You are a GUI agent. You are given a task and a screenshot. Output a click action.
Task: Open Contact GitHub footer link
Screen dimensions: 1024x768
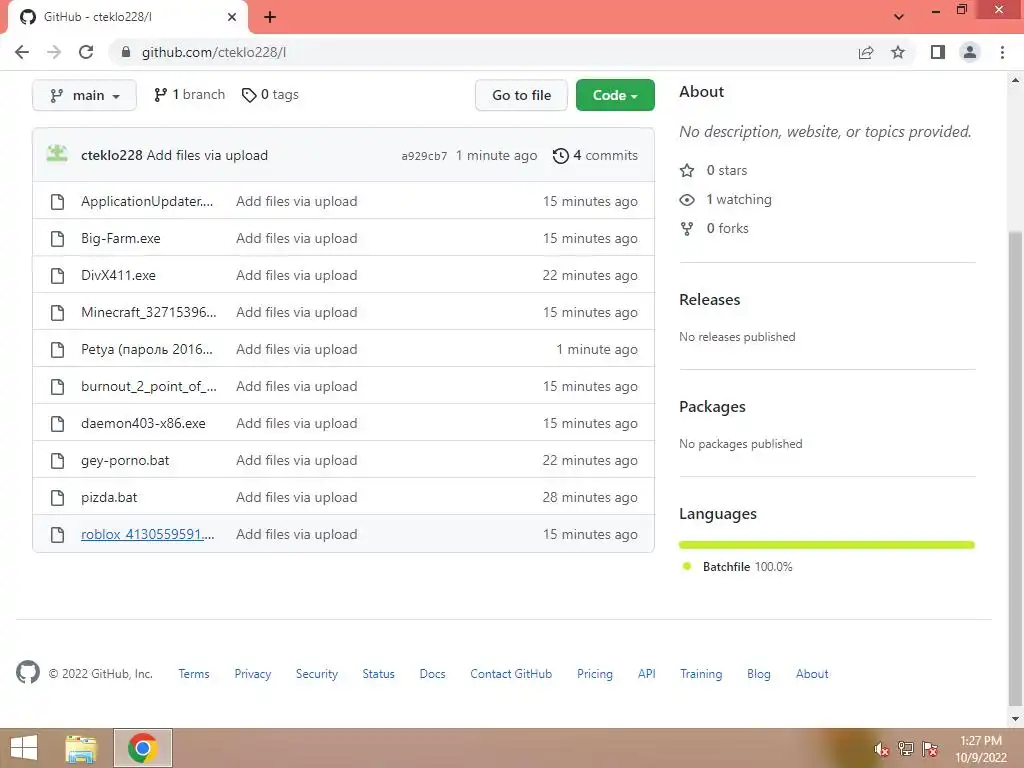pyautogui.click(x=511, y=674)
